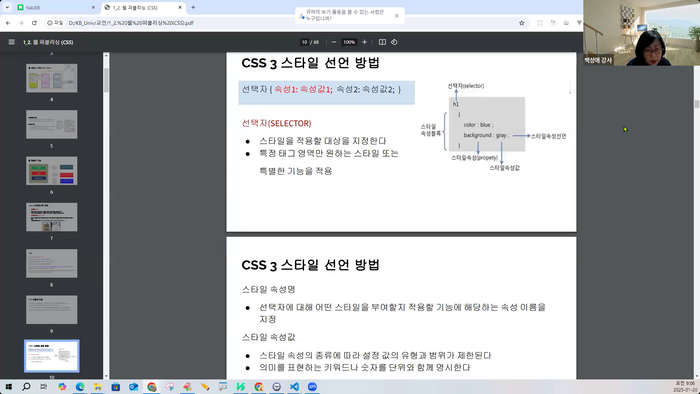Rotate the PDF counterclockwise
Image resolution: width=700 pixels, height=394 pixels.
[x=394, y=42]
